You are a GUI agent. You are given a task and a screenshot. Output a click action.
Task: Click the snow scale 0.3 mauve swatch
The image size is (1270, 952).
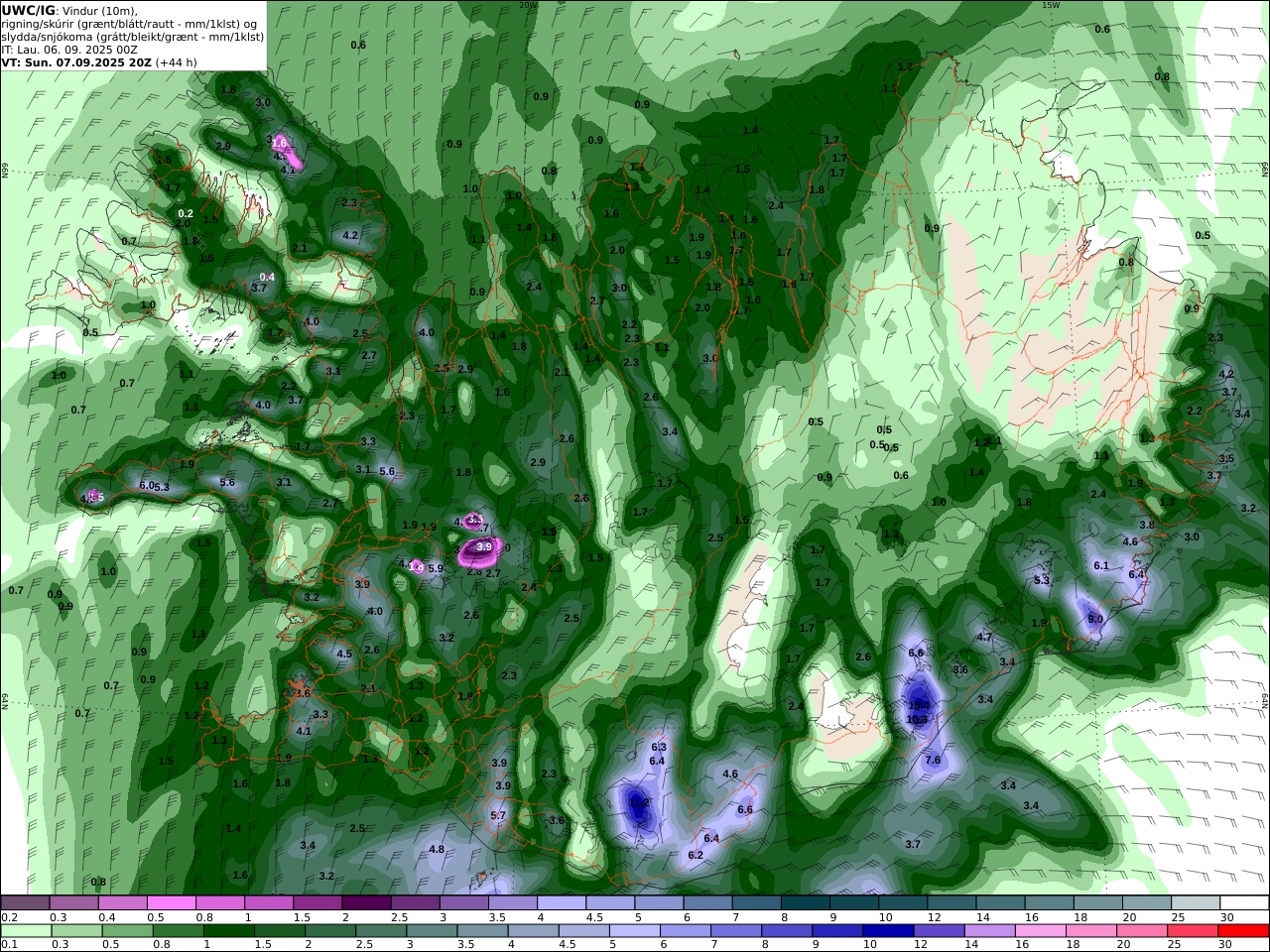(x=73, y=903)
